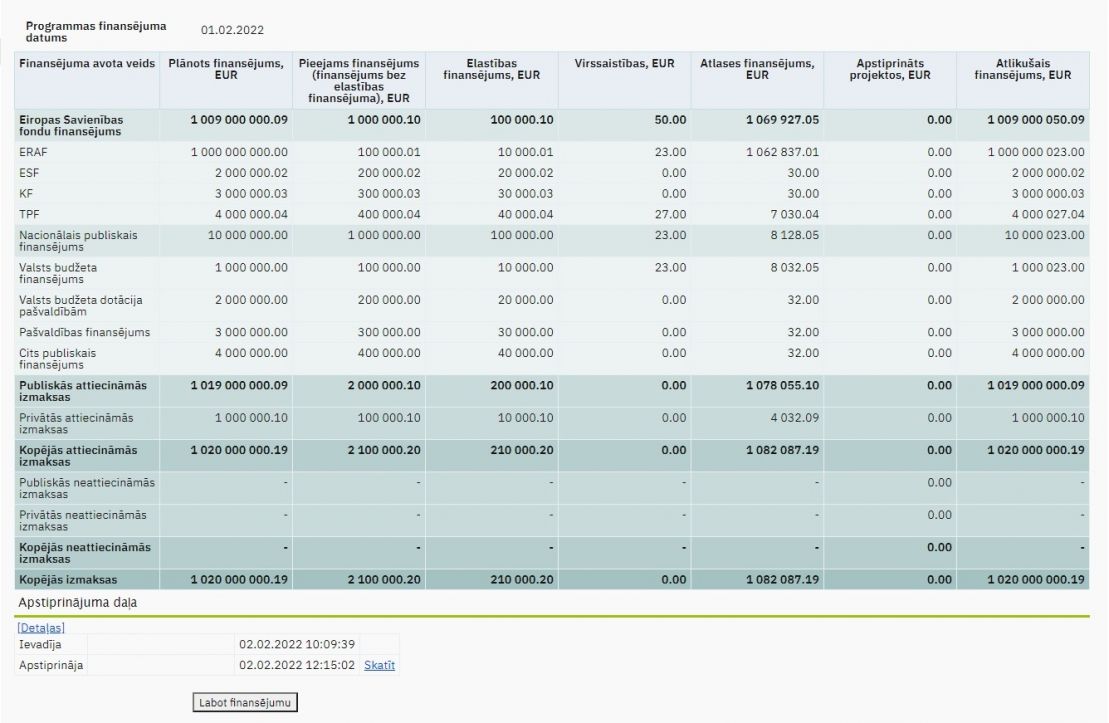Click the Elastības finansējums column header

pos(491,70)
